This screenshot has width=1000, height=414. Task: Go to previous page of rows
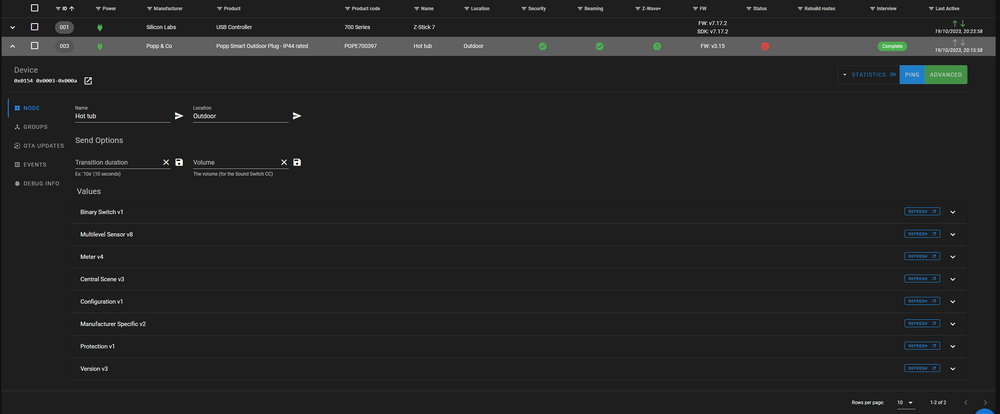pos(966,403)
